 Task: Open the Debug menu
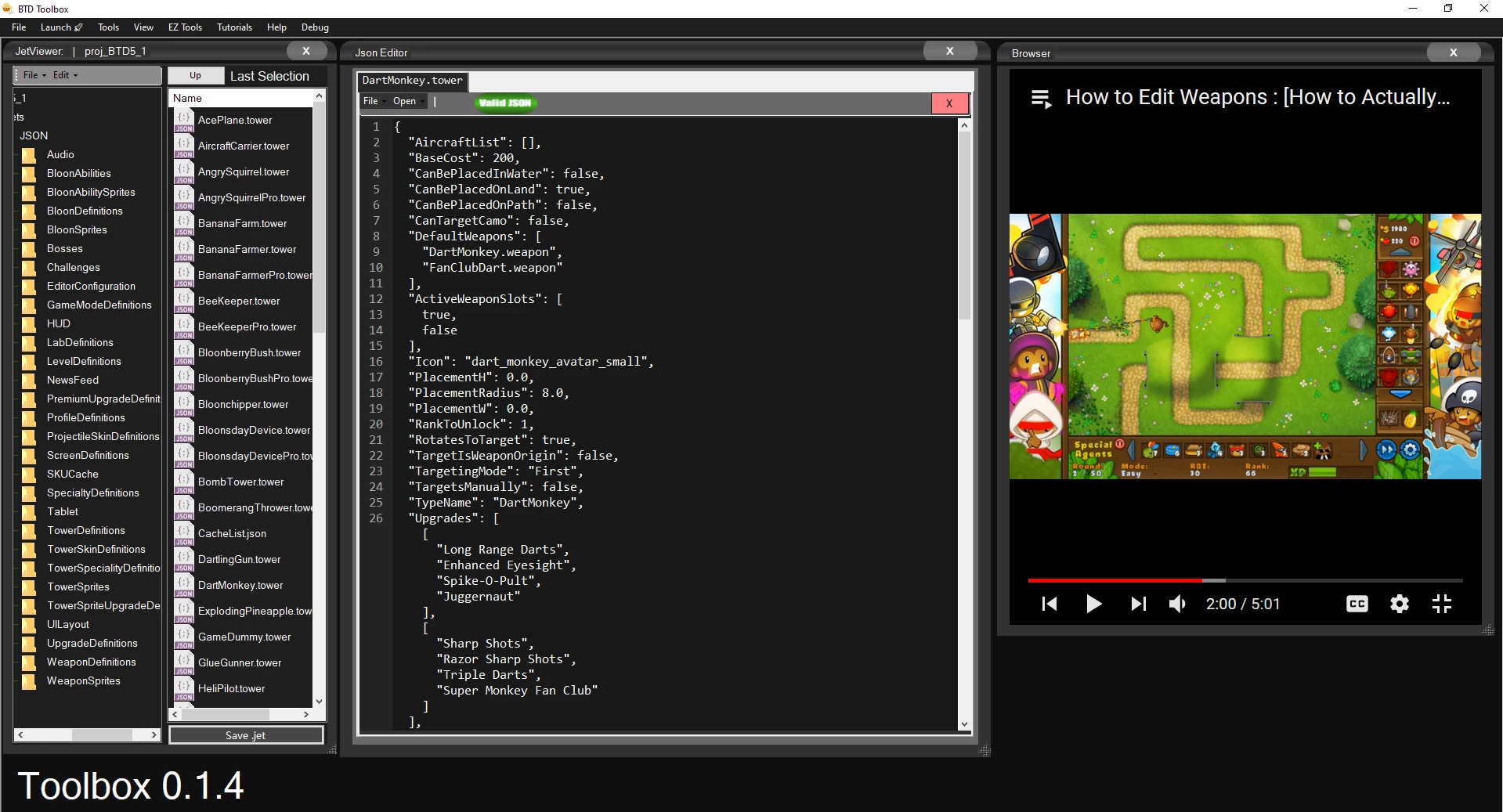[315, 27]
